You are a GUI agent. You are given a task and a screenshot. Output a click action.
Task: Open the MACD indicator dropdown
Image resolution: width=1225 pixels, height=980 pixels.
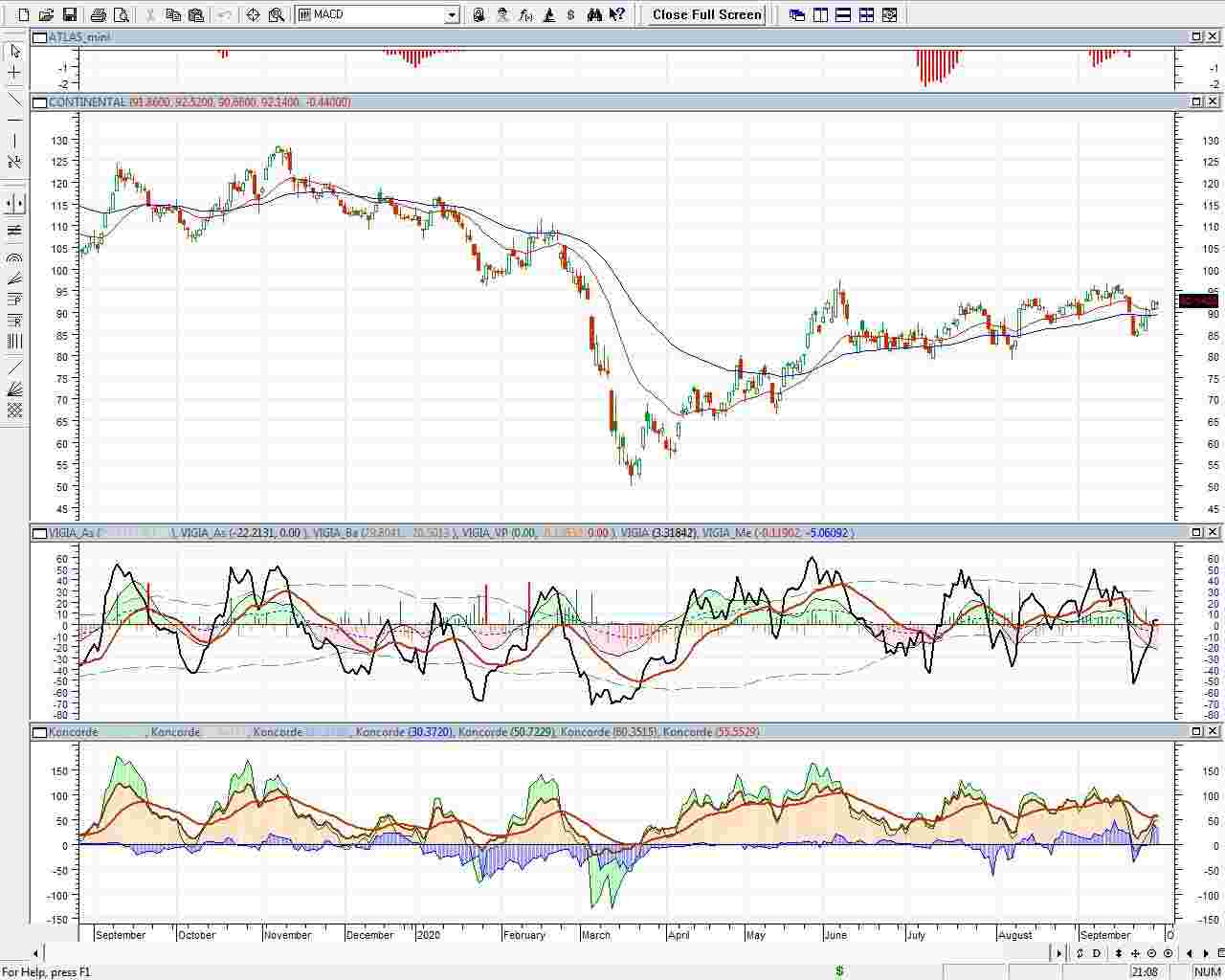coord(452,15)
